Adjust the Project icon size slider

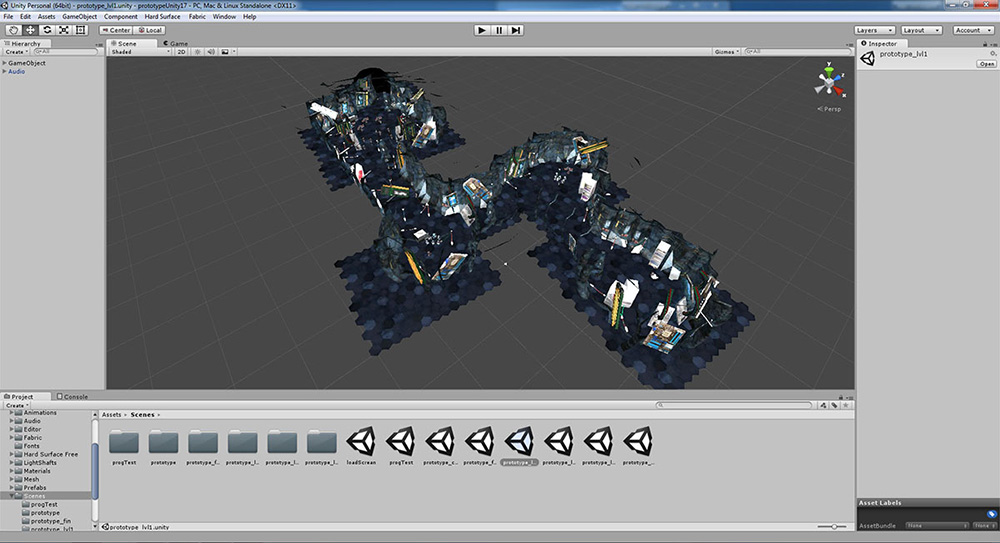(x=833, y=526)
